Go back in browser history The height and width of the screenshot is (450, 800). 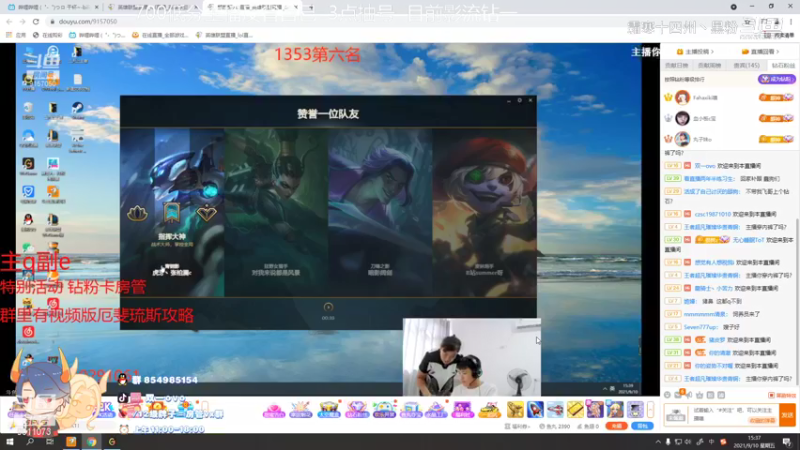tap(9, 21)
